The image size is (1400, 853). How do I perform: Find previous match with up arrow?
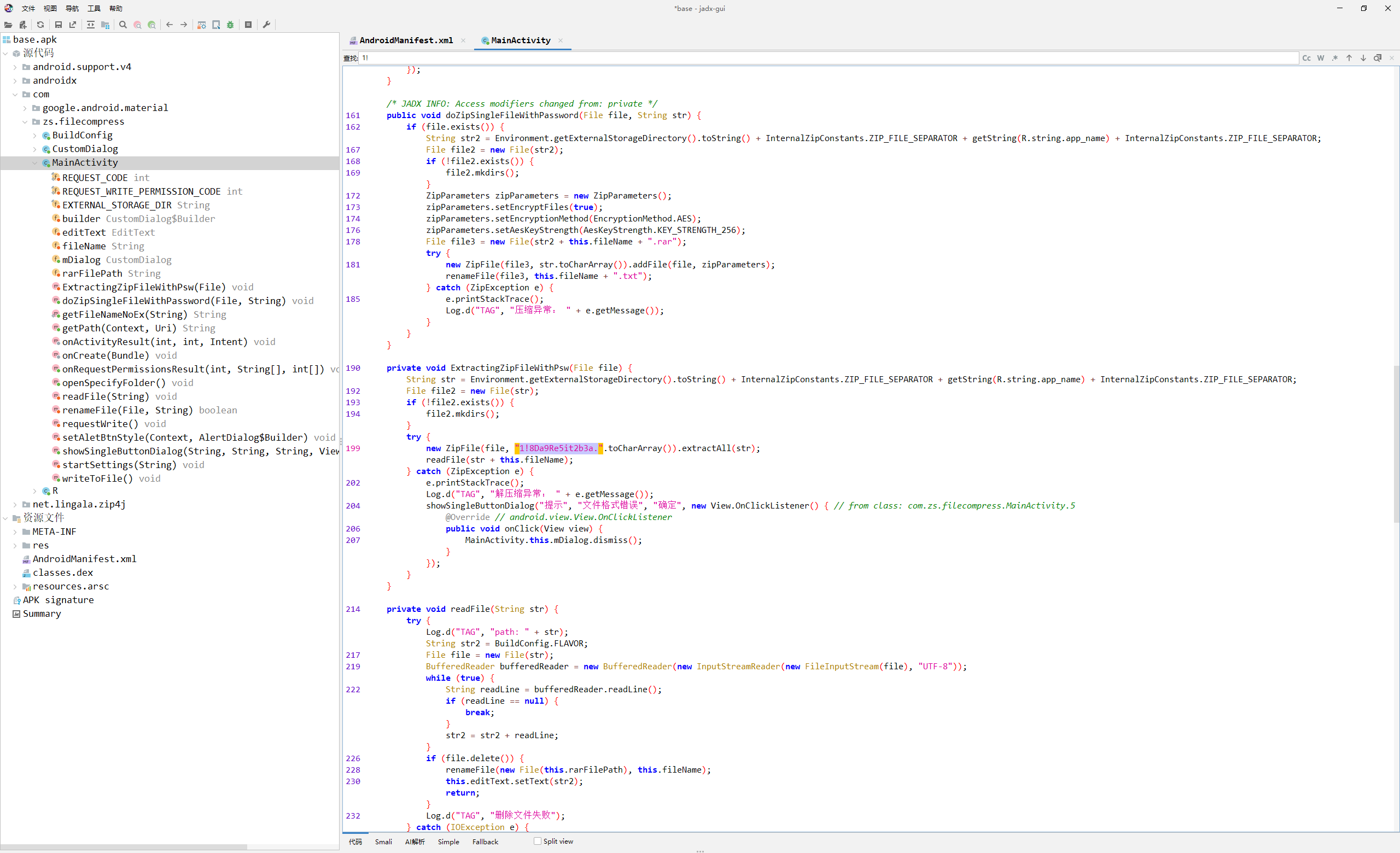(1349, 58)
